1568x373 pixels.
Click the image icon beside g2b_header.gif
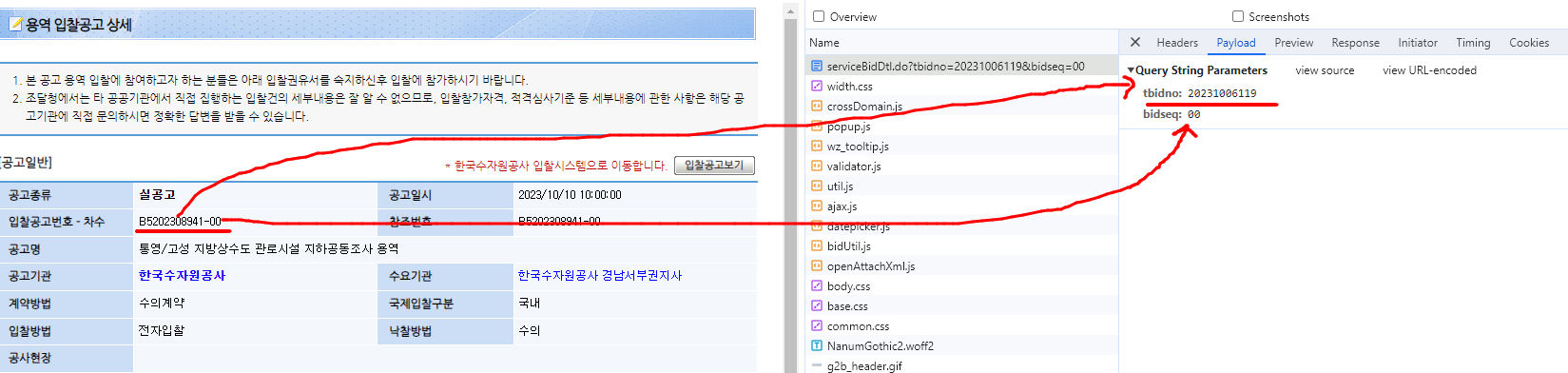(817, 366)
